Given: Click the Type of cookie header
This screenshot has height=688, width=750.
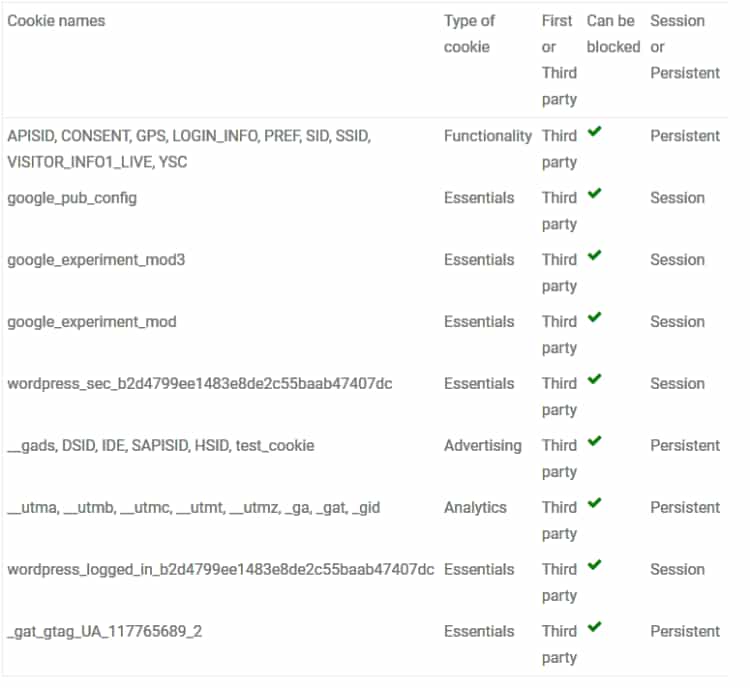Looking at the screenshot, I should coord(469,34).
